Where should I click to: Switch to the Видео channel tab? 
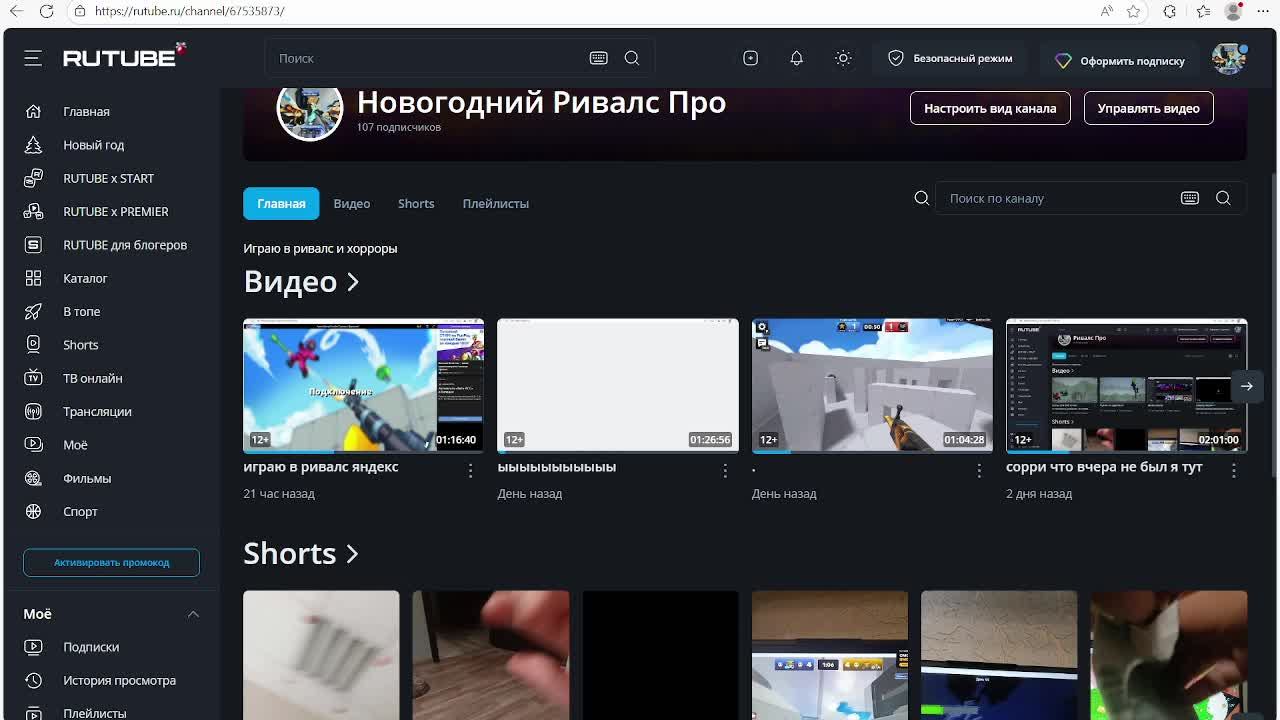click(351, 203)
